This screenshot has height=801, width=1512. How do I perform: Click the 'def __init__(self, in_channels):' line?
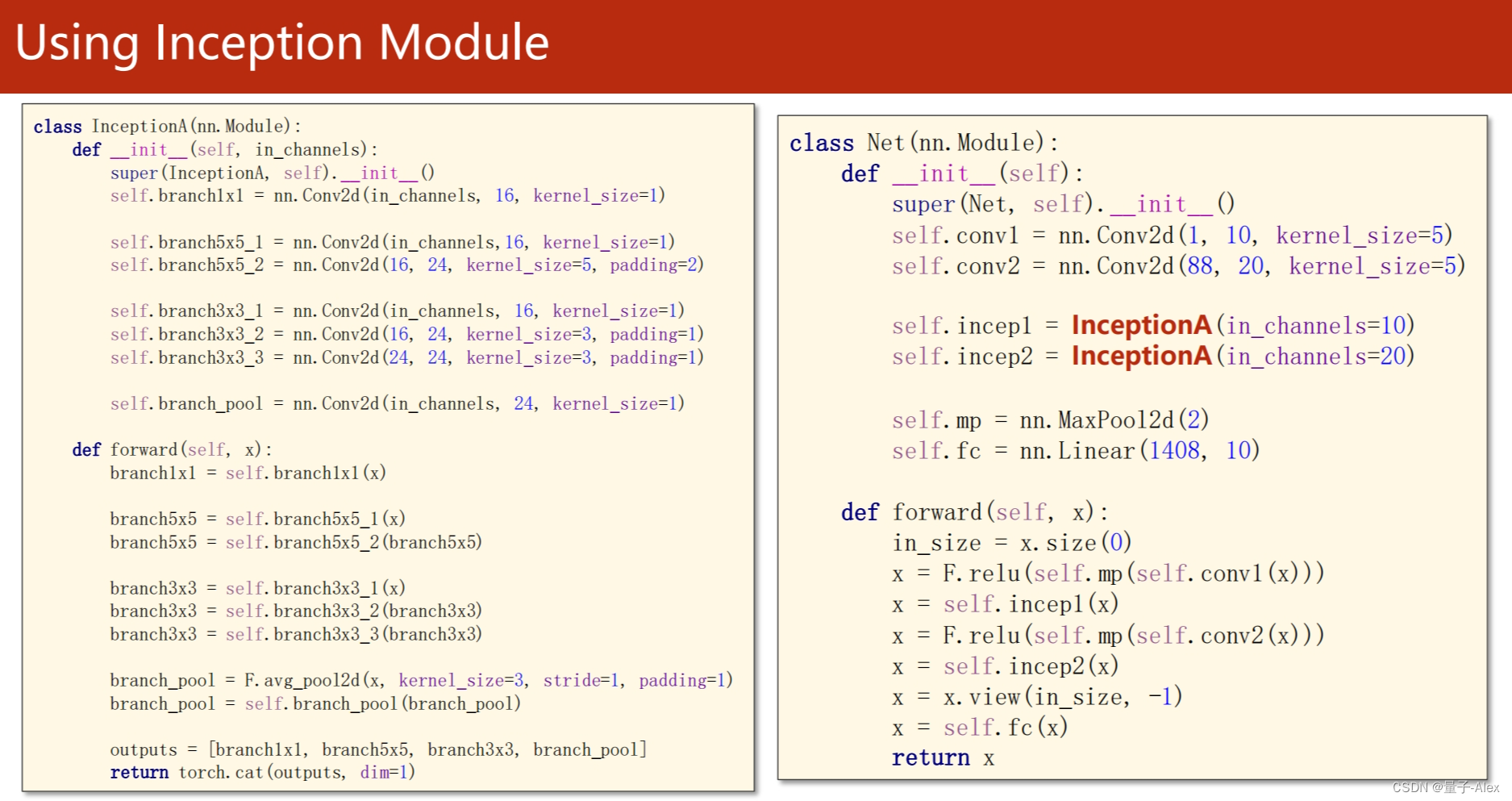(225, 150)
